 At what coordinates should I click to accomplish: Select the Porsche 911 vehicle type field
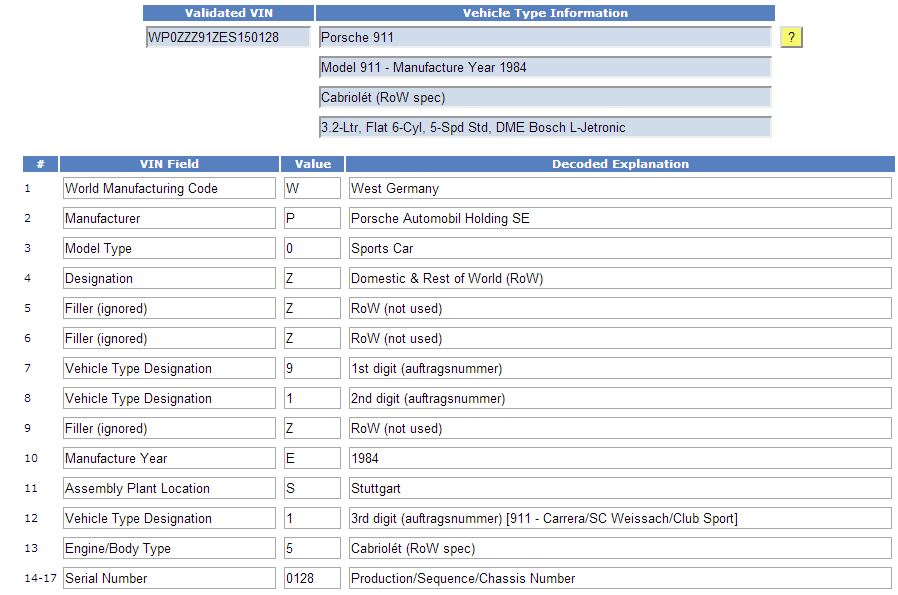pos(545,37)
